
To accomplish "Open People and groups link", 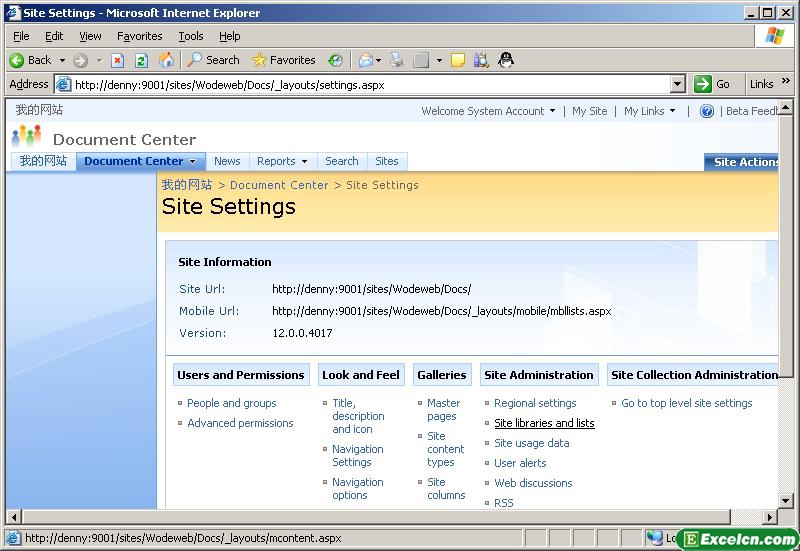I will point(232,403).
